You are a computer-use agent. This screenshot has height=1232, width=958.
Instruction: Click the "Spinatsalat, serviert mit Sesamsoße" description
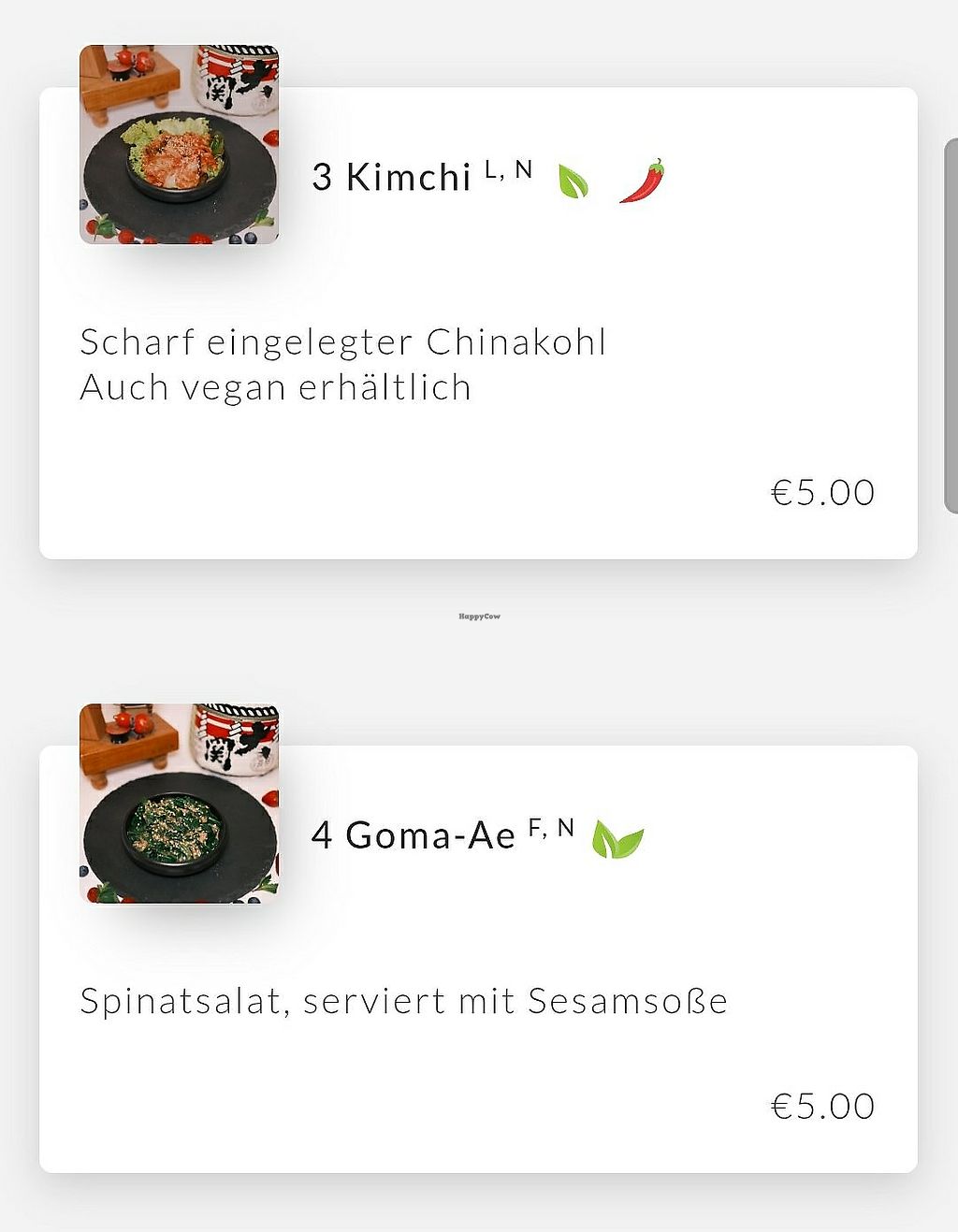(403, 1001)
